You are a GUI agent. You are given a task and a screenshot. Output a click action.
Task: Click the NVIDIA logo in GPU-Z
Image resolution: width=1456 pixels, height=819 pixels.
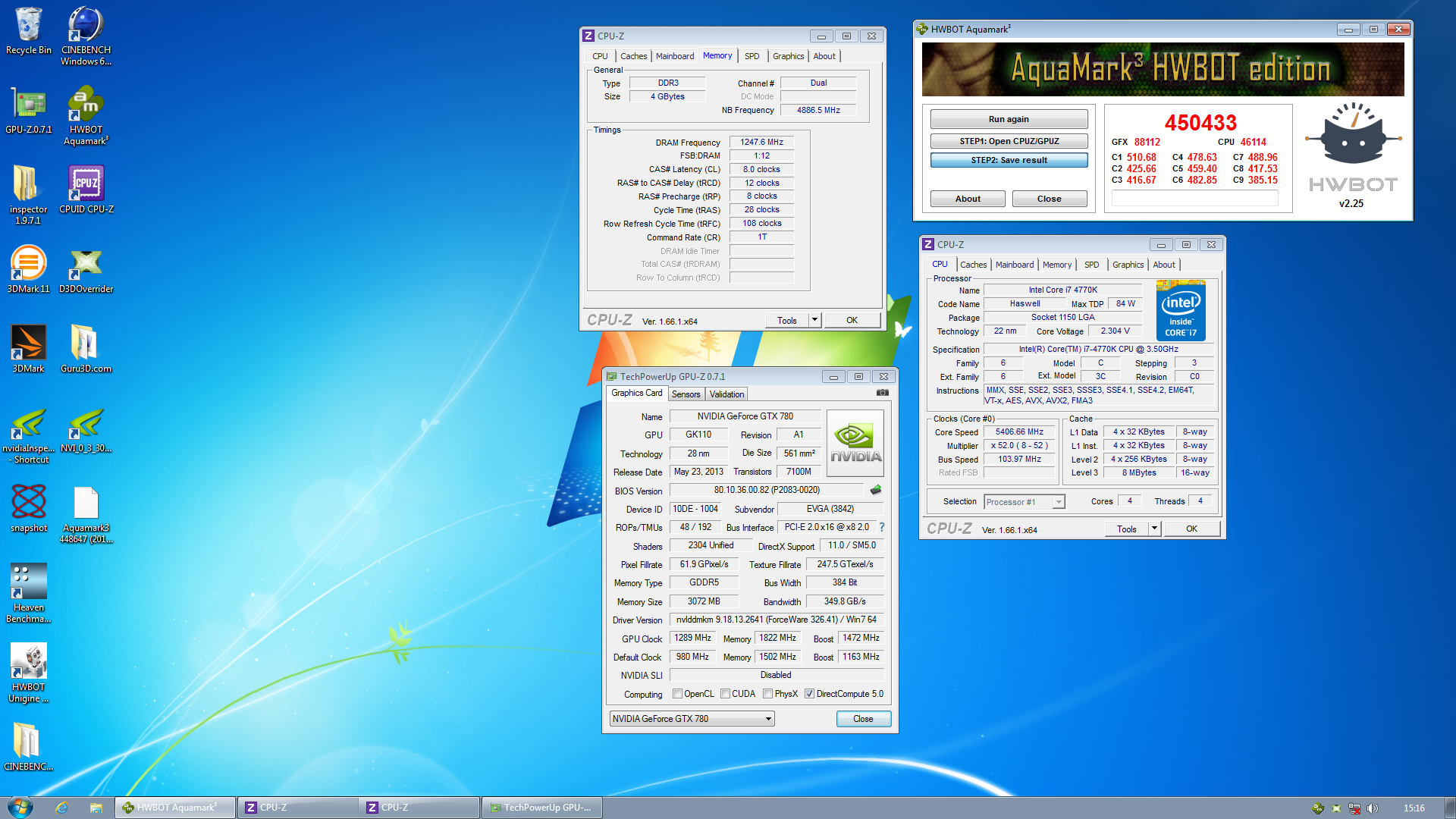click(x=855, y=443)
